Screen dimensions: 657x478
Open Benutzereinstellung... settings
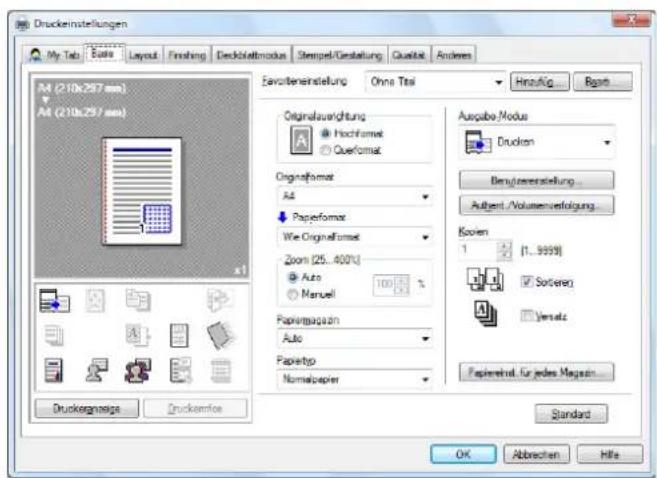pos(536,181)
